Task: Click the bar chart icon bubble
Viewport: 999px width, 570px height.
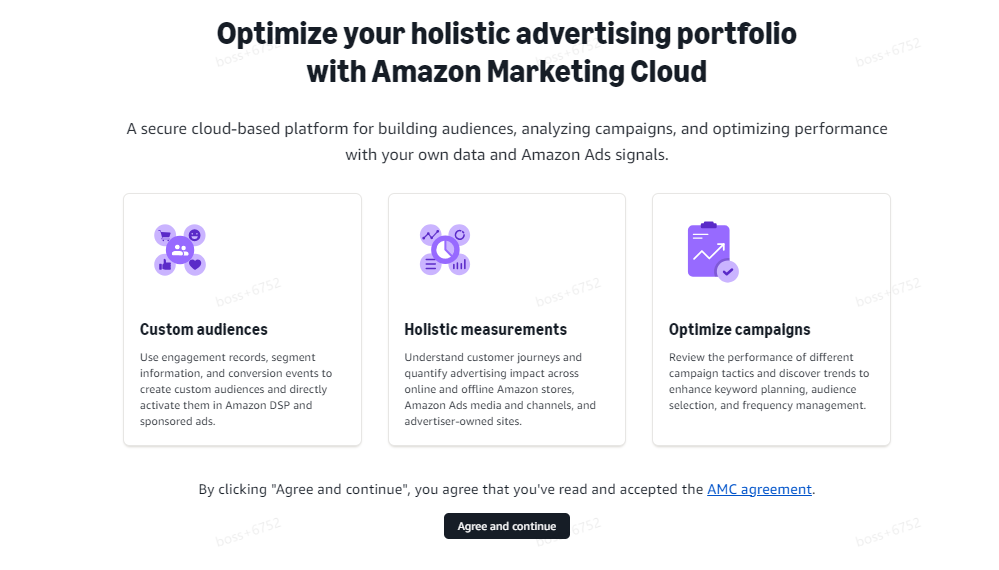Action: pyautogui.click(x=460, y=265)
